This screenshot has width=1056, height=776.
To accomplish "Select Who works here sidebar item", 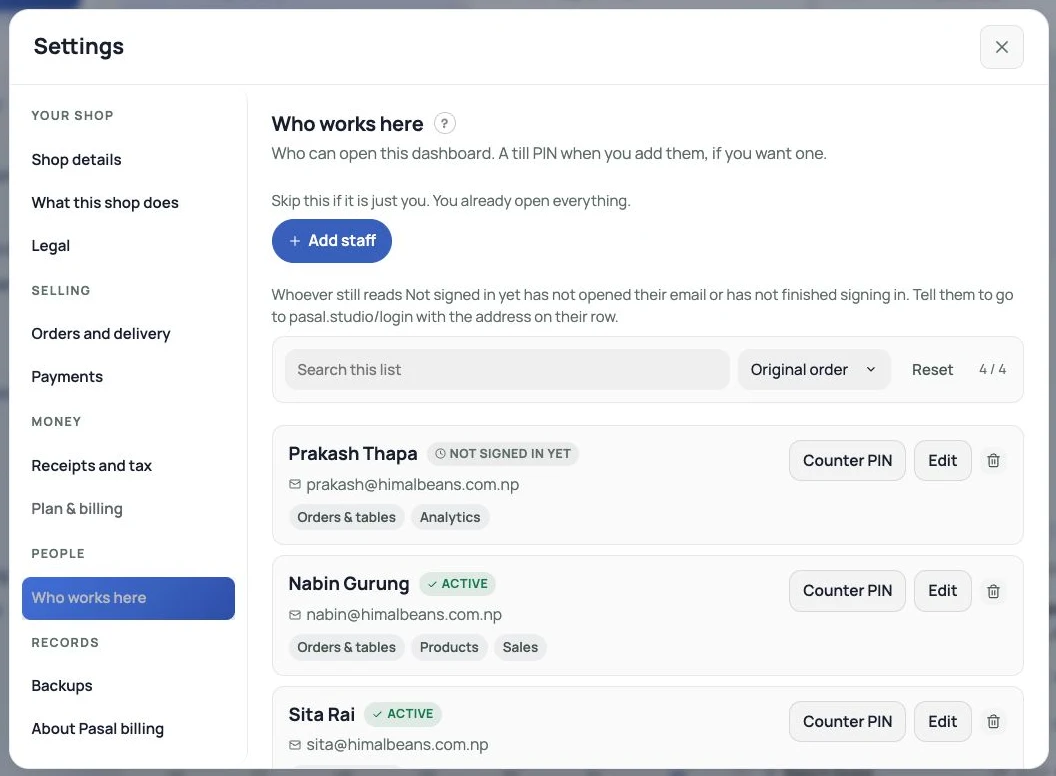I will 128,598.
